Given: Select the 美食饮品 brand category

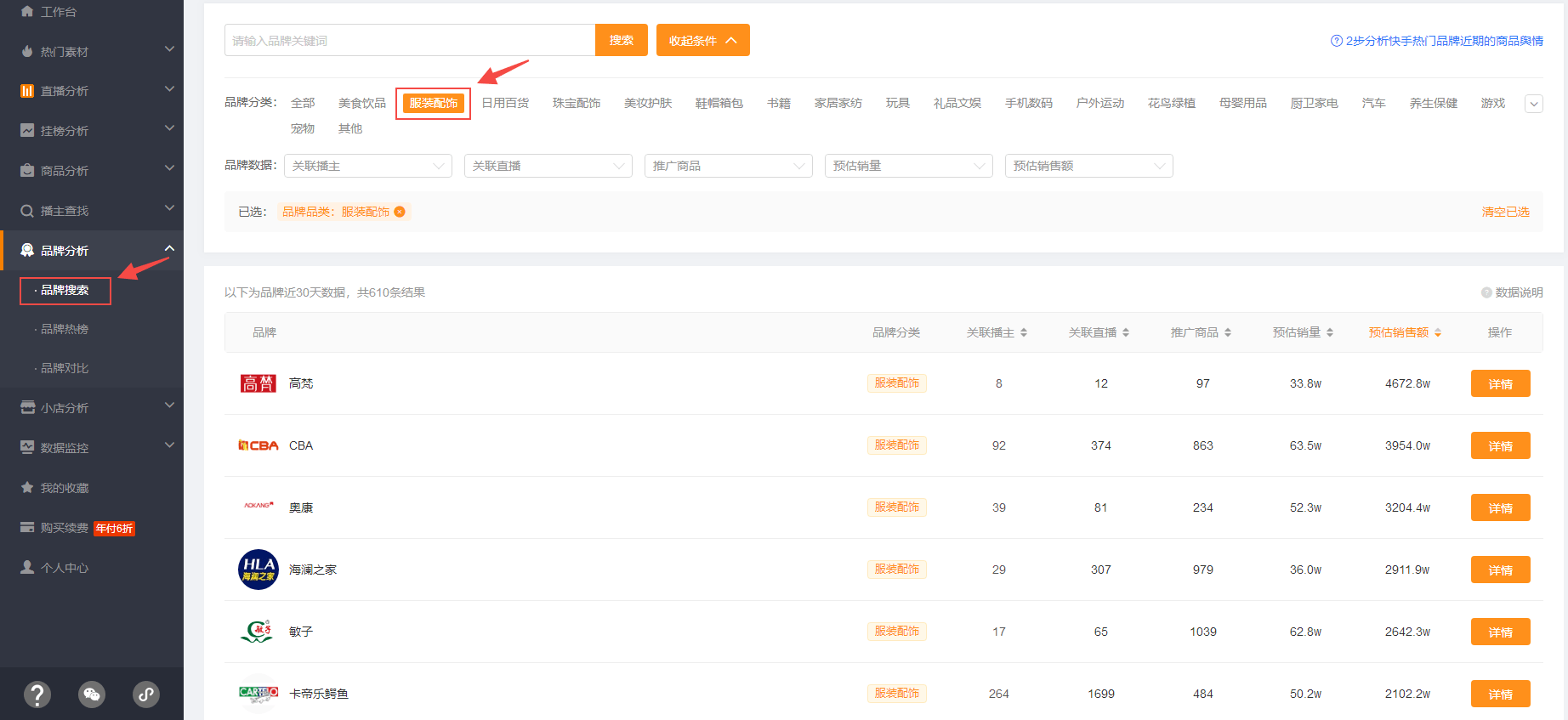Looking at the screenshot, I should (x=361, y=103).
